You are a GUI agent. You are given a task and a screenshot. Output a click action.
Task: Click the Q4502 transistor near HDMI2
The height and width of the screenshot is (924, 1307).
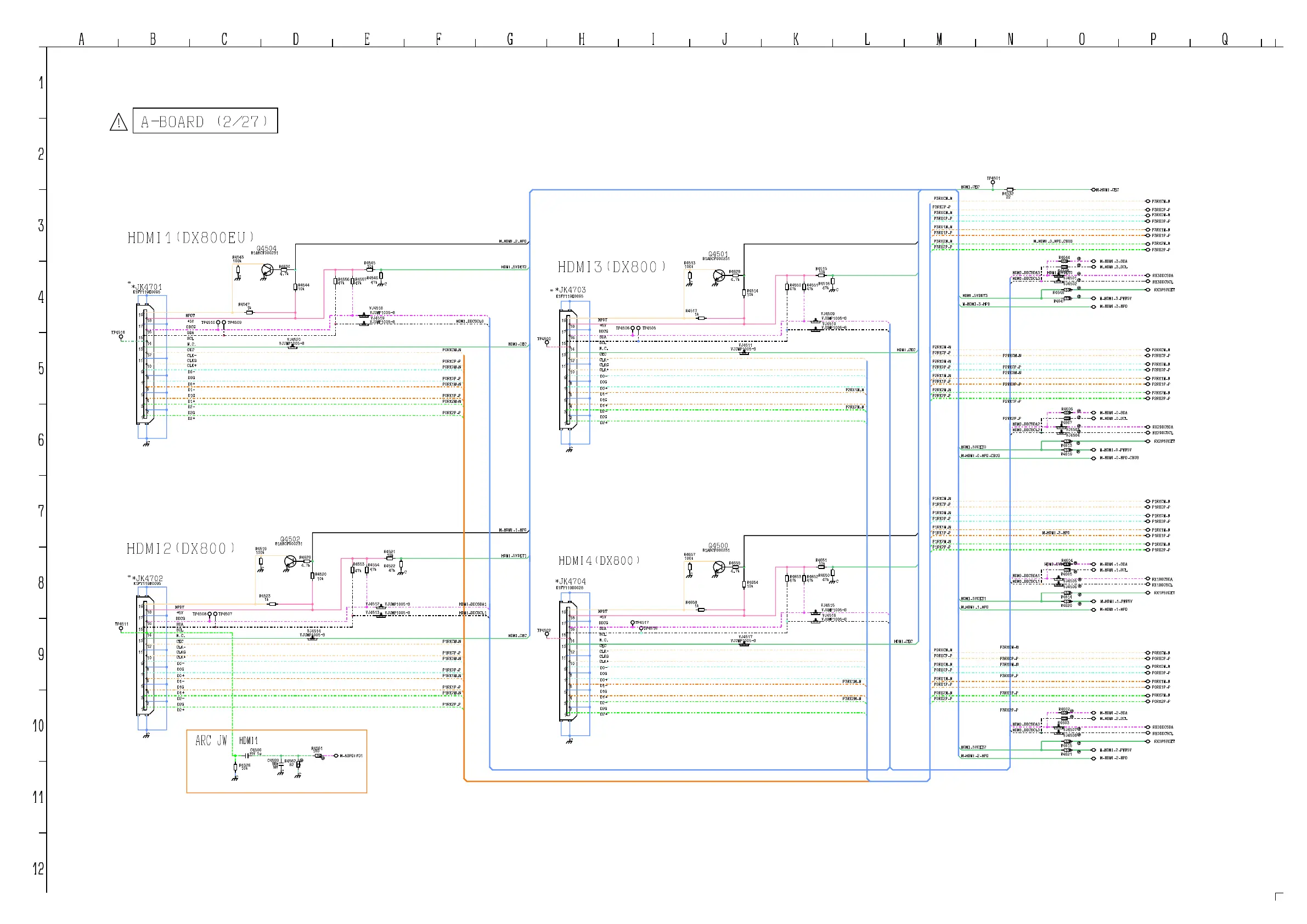point(290,562)
